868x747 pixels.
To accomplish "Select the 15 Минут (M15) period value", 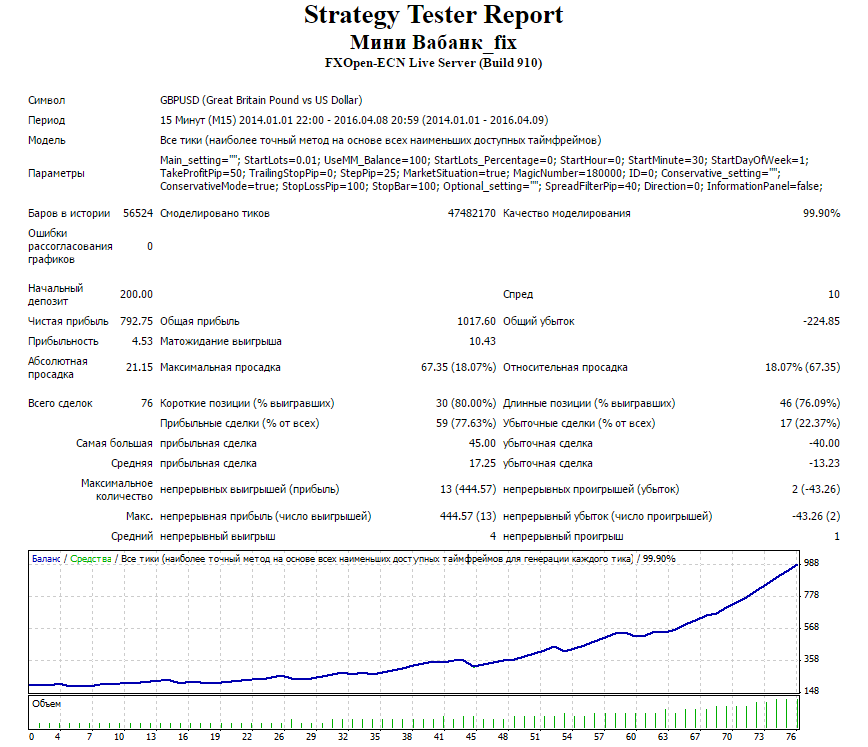I will pyautogui.click(x=354, y=120).
